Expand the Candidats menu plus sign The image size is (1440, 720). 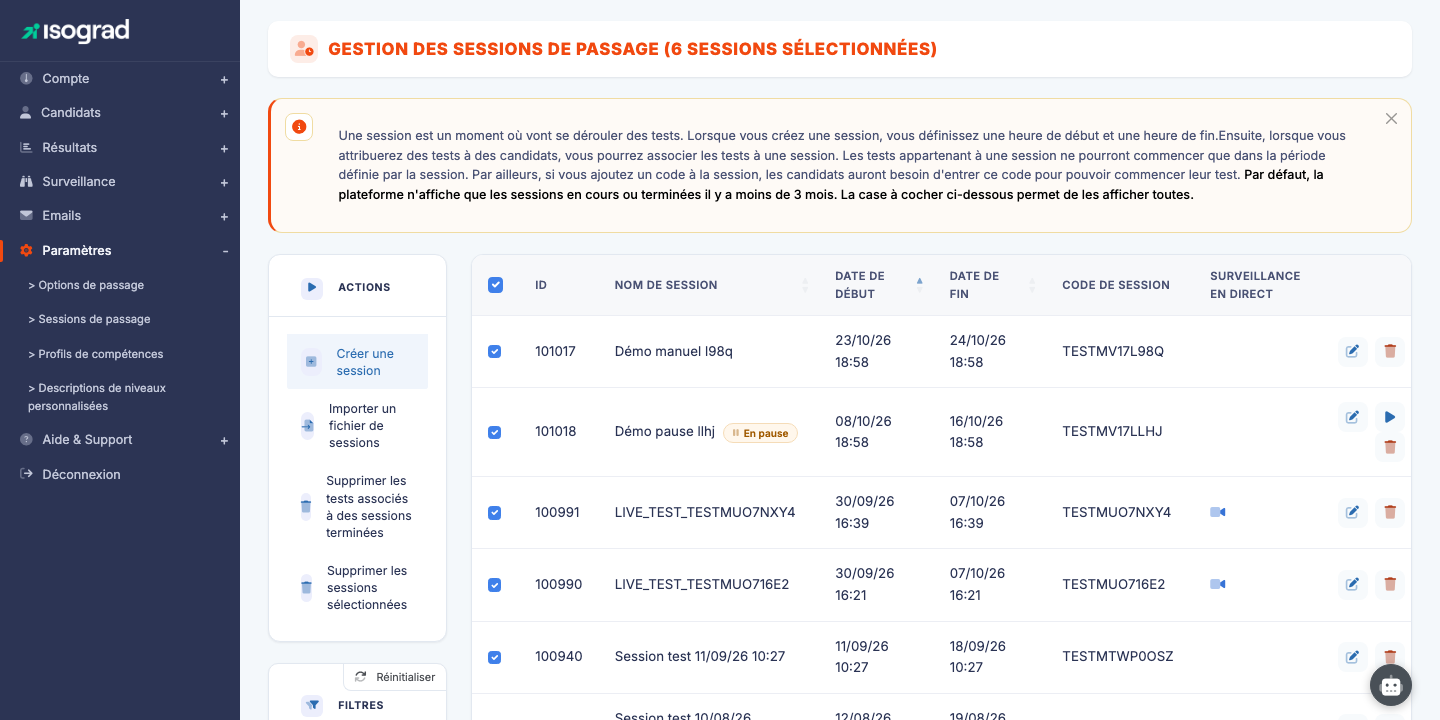click(224, 114)
